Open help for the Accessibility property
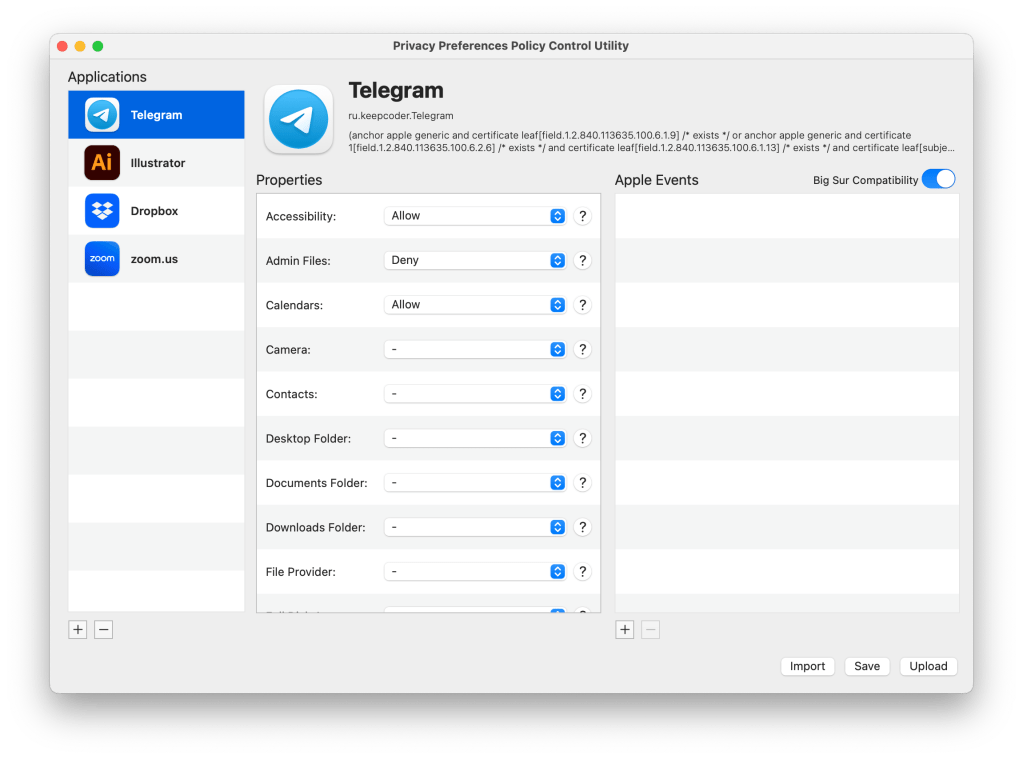 tap(583, 216)
